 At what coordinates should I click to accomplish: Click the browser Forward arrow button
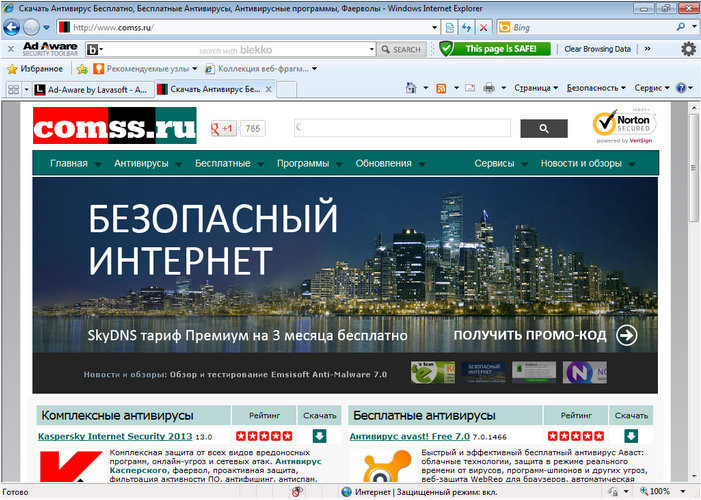coord(31,28)
